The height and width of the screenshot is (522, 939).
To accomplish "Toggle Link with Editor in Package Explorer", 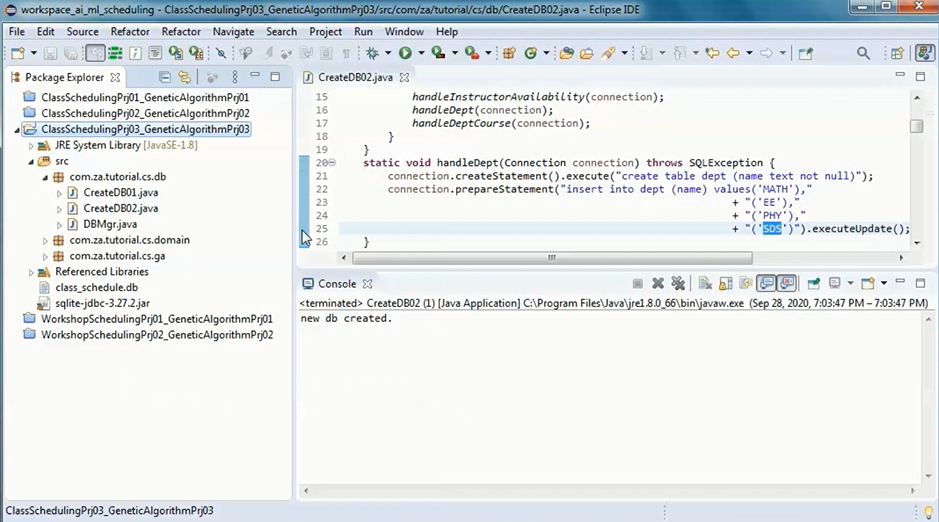I will point(184,77).
